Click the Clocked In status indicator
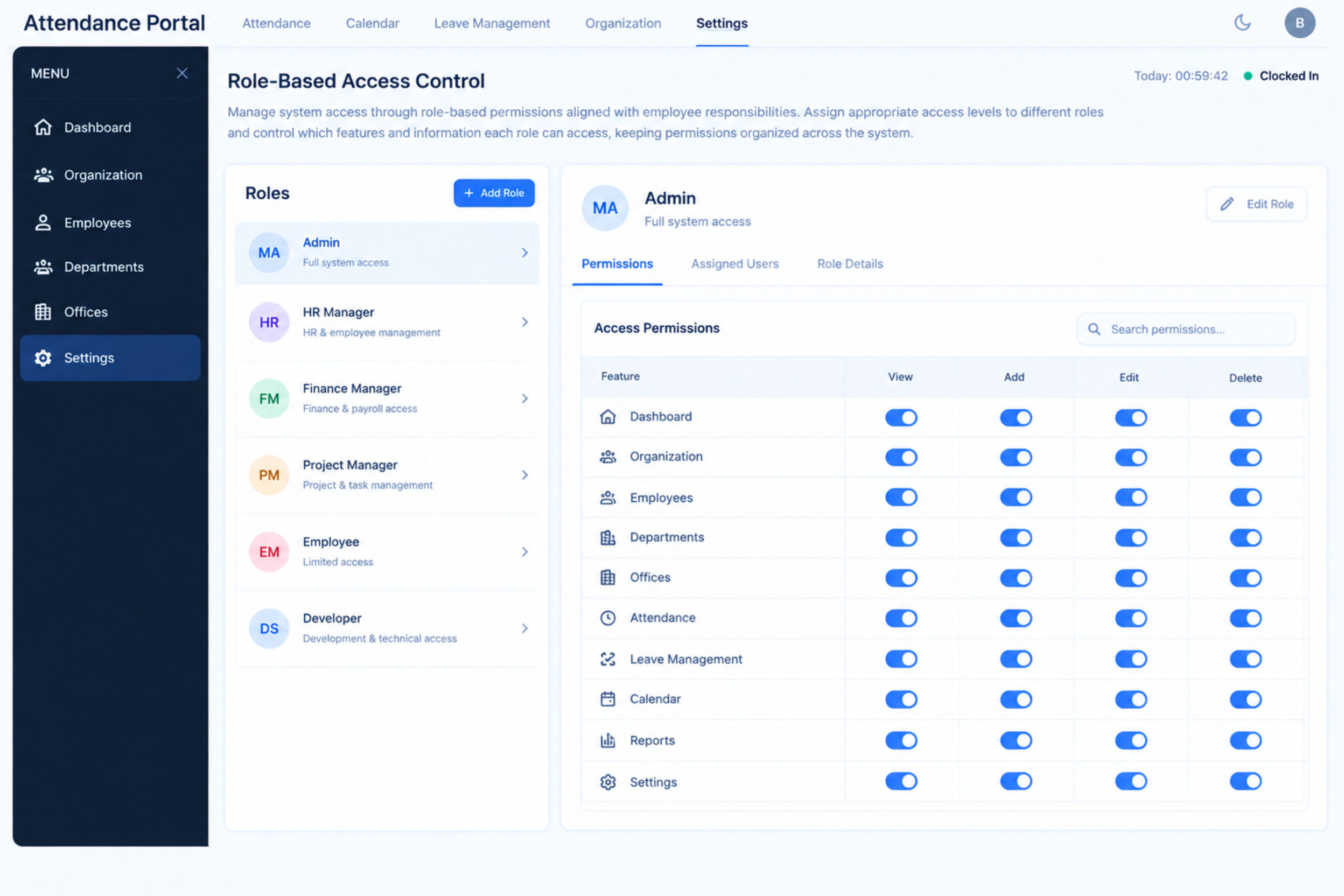The height and width of the screenshot is (896, 1344). [1280, 76]
